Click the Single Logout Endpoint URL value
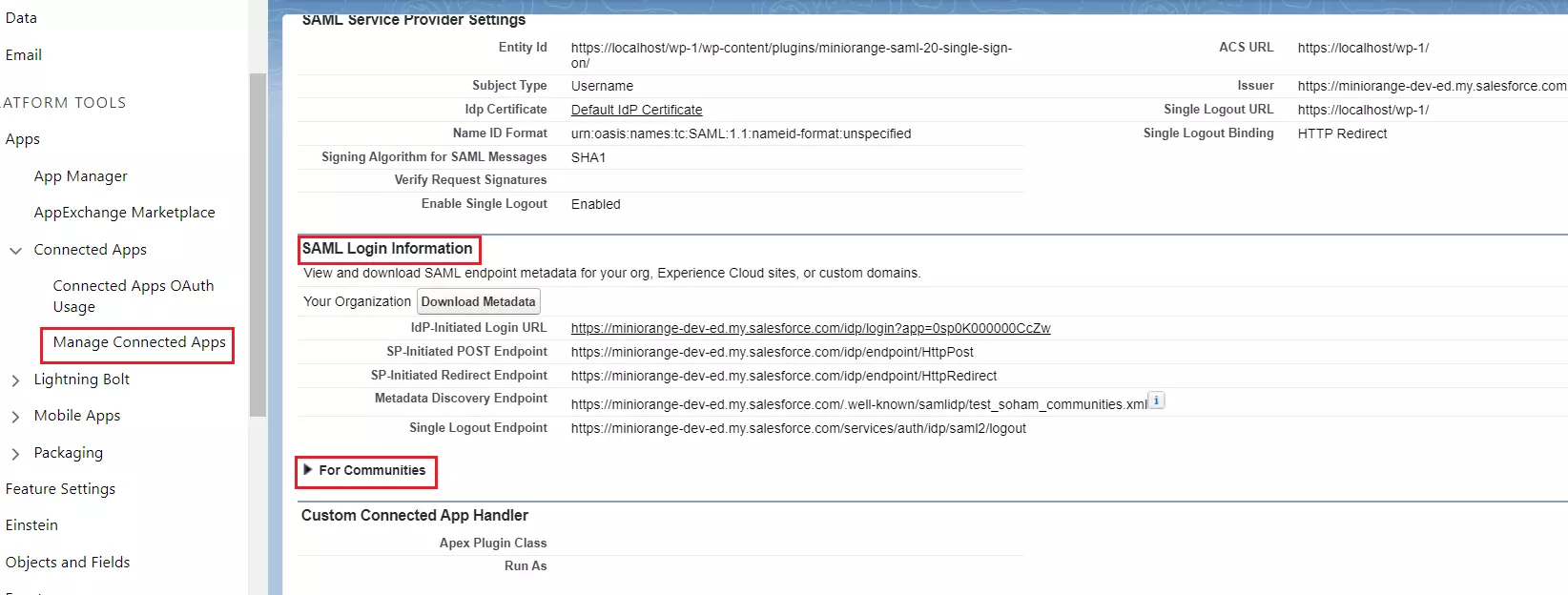The height and width of the screenshot is (595, 1568). point(798,428)
